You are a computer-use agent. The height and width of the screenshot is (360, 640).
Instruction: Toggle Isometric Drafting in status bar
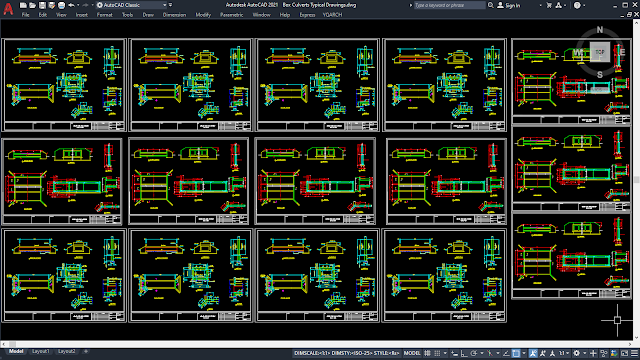(490, 353)
